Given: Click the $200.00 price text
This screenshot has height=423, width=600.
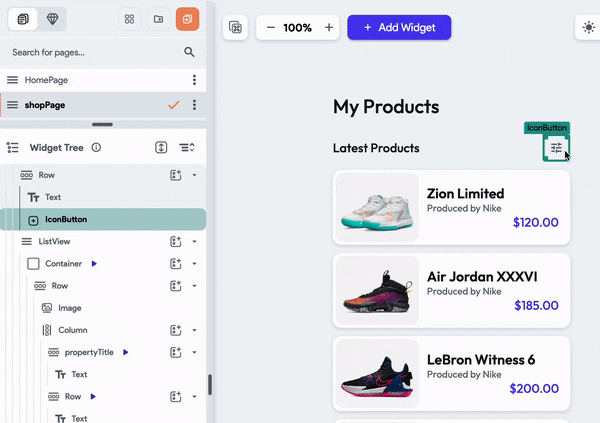Looking at the screenshot, I should click(x=534, y=389).
